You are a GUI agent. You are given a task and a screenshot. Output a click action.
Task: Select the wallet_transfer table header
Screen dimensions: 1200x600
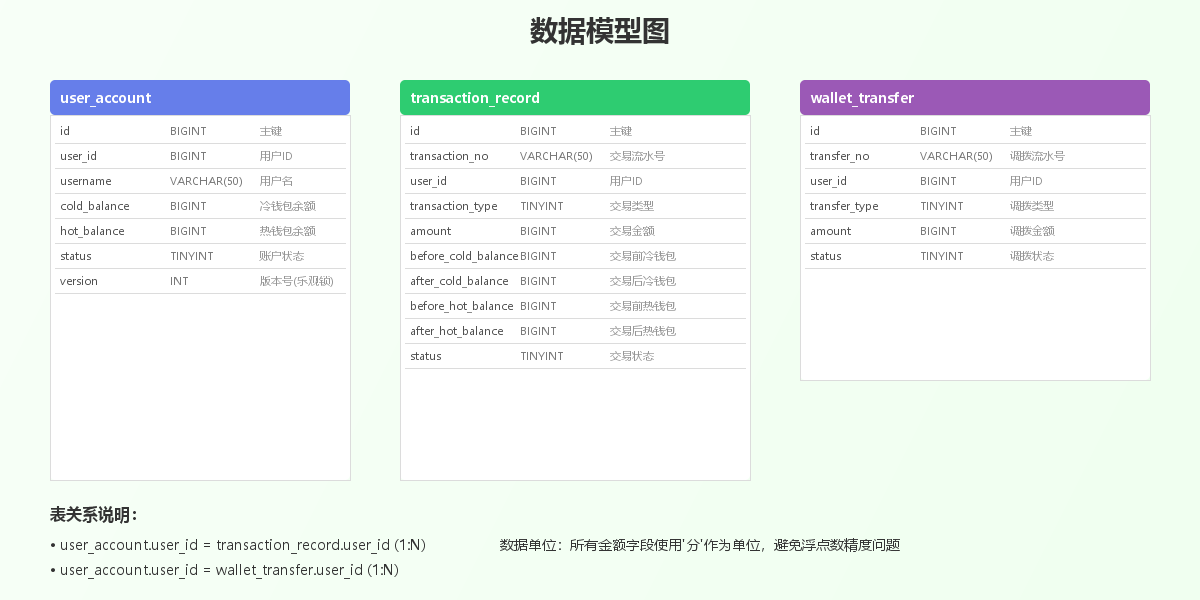975,98
